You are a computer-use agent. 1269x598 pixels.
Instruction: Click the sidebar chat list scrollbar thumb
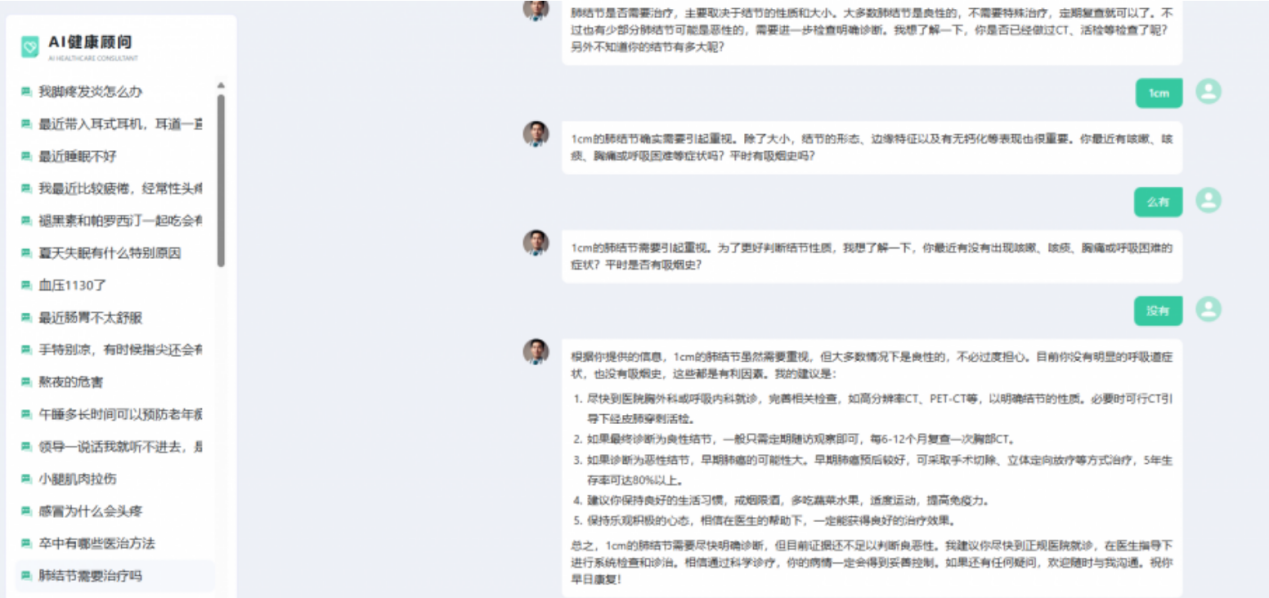pos(221,180)
